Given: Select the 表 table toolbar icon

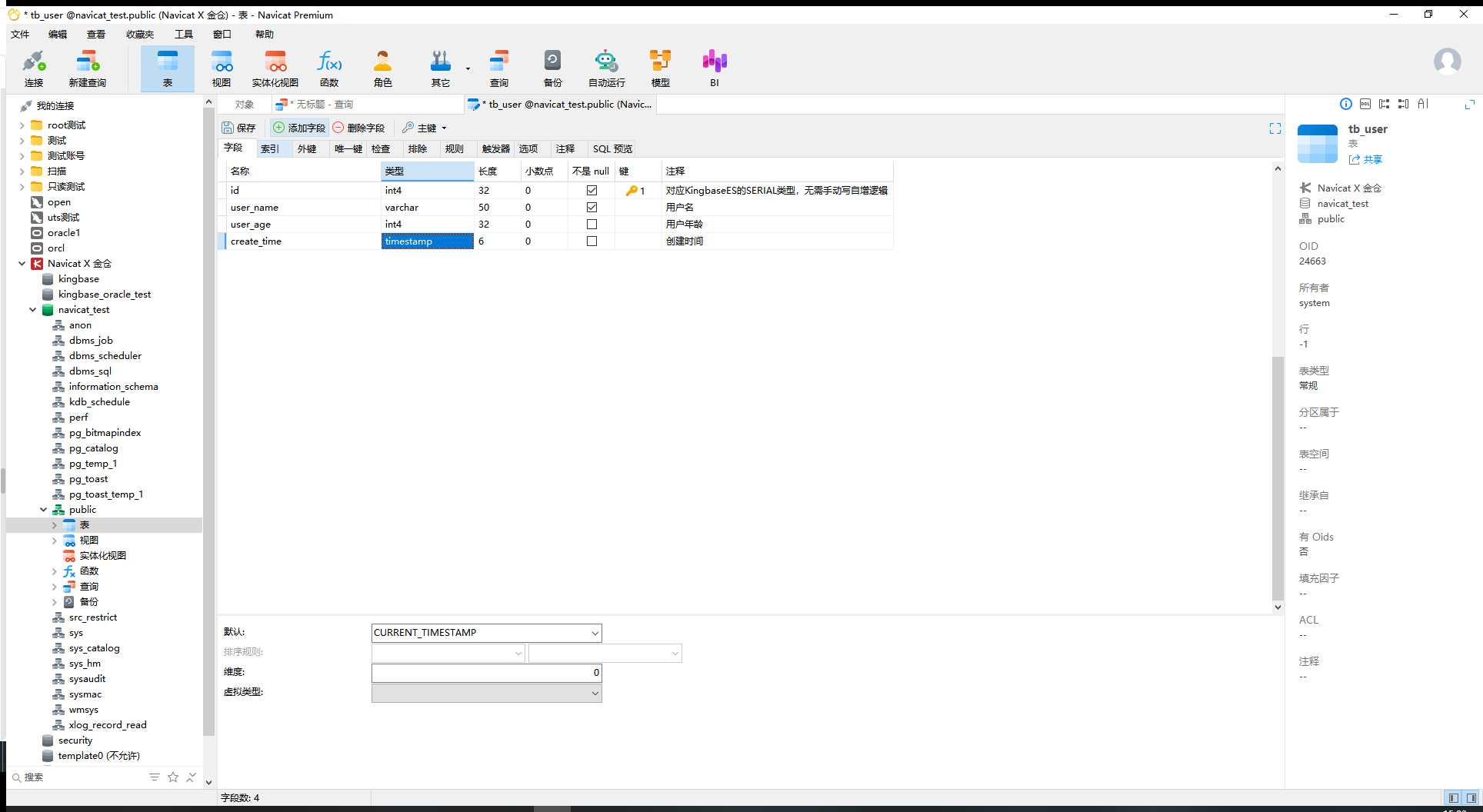Looking at the screenshot, I should coord(168,68).
